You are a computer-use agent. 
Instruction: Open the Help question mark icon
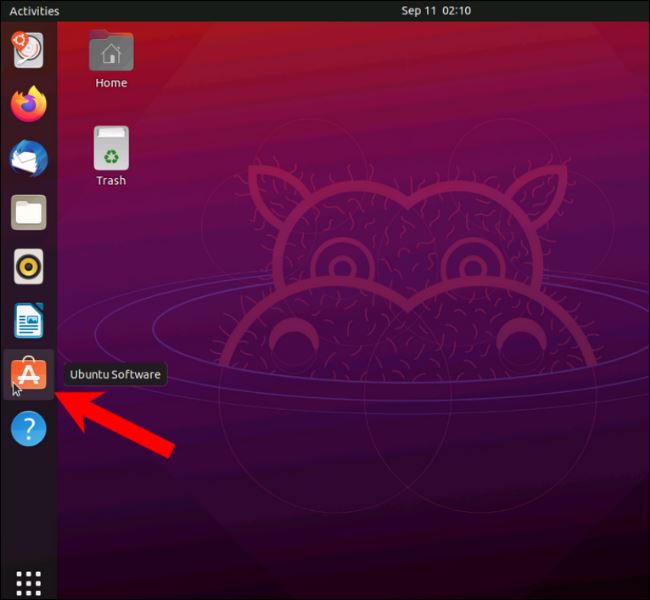[x=28, y=430]
